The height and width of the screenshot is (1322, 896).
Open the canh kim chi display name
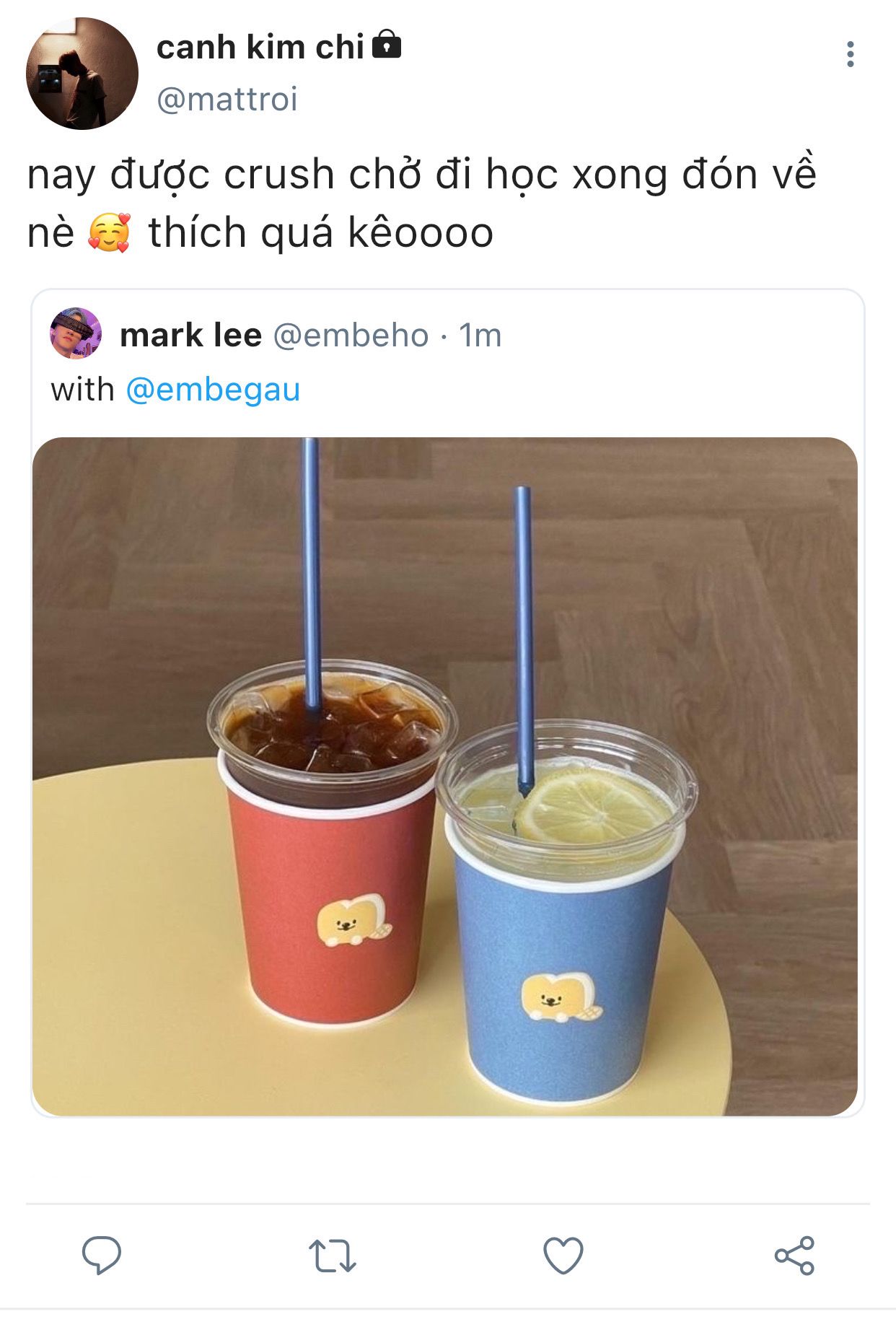pyautogui.click(x=260, y=48)
